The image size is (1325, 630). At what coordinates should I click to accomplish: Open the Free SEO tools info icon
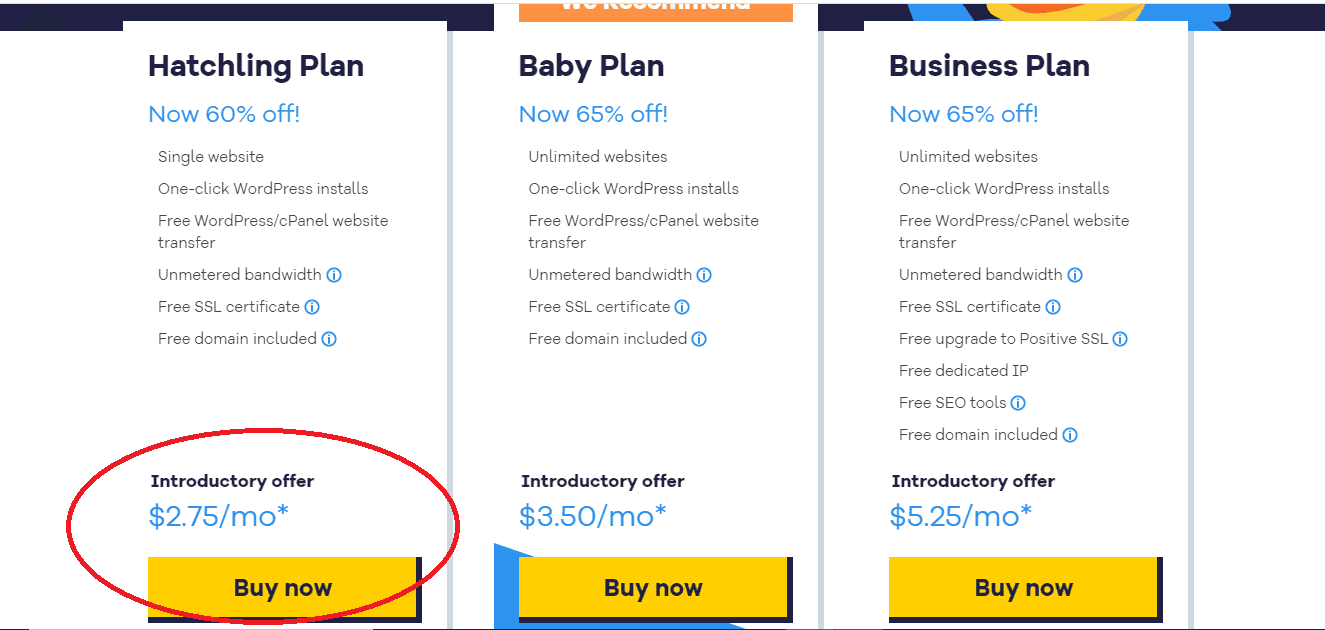coord(1018,403)
